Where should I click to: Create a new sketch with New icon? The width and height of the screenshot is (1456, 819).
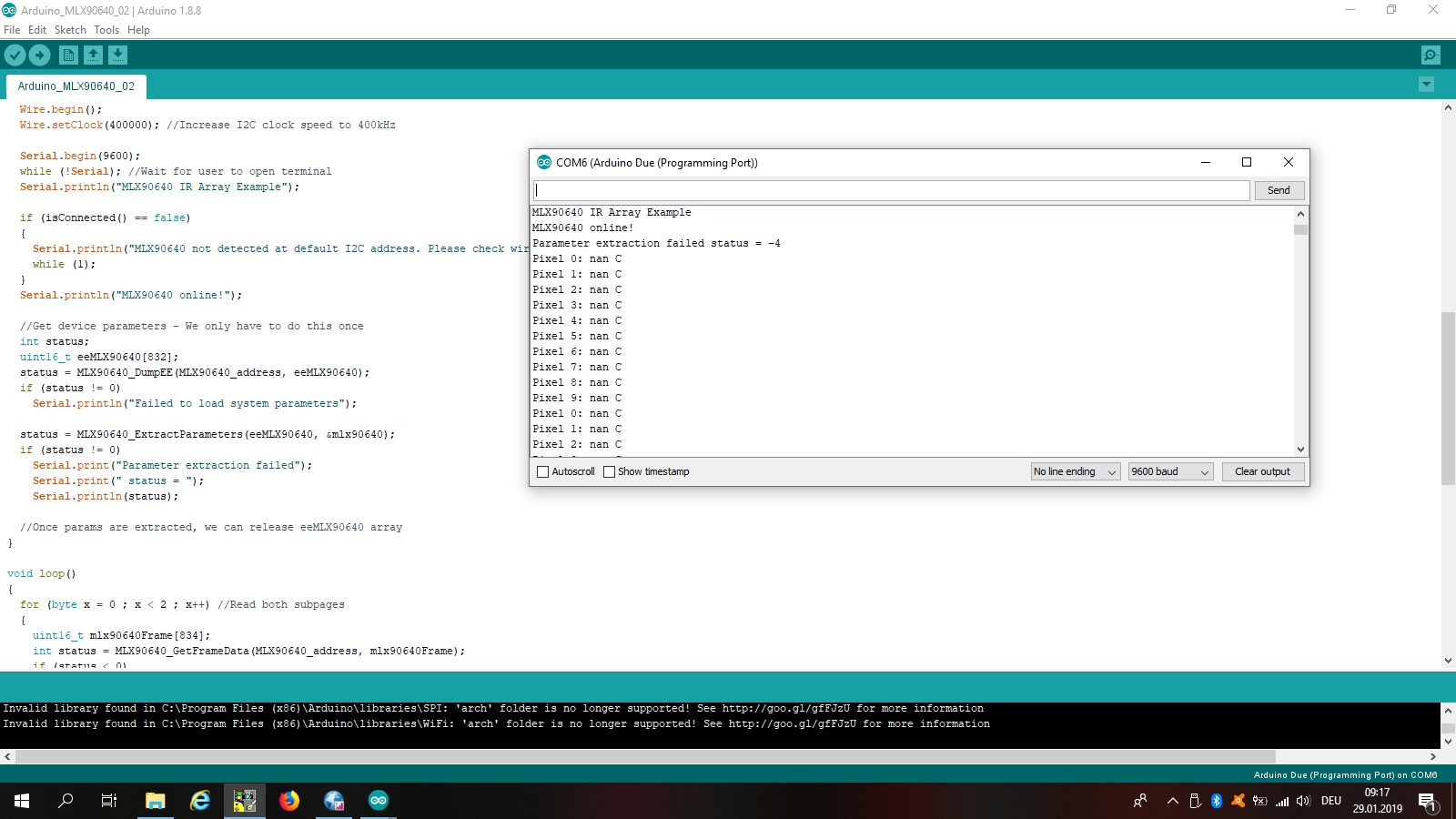[x=68, y=56]
